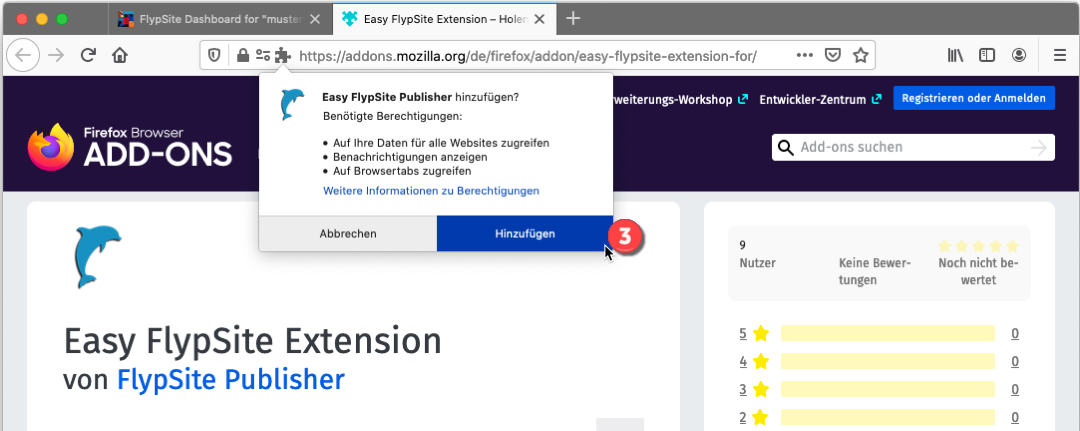This screenshot has height=431, width=1080.
Task: Click the 'Keine Bewertungen' text
Action: point(876,271)
